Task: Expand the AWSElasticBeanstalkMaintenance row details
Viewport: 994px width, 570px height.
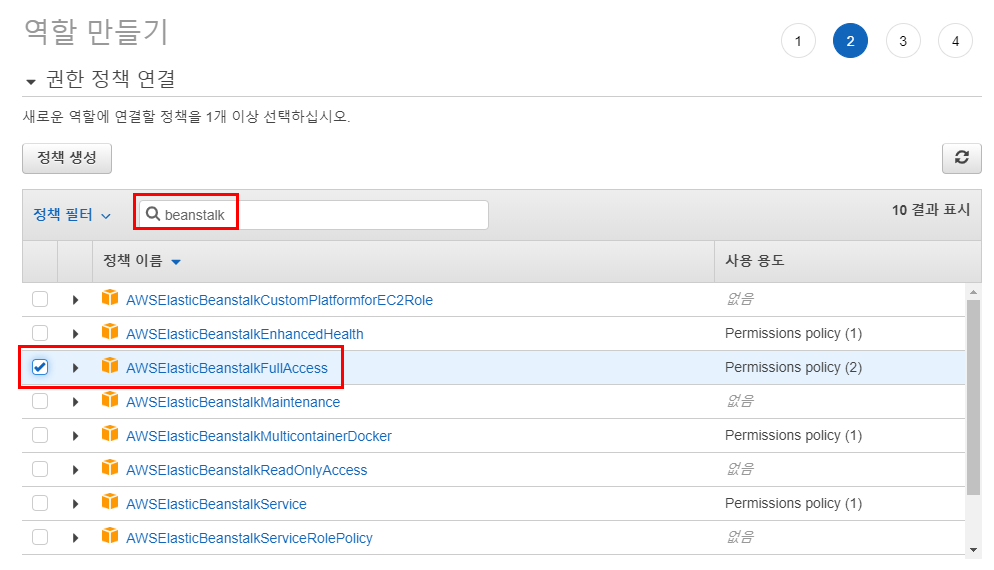Action: [75, 402]
